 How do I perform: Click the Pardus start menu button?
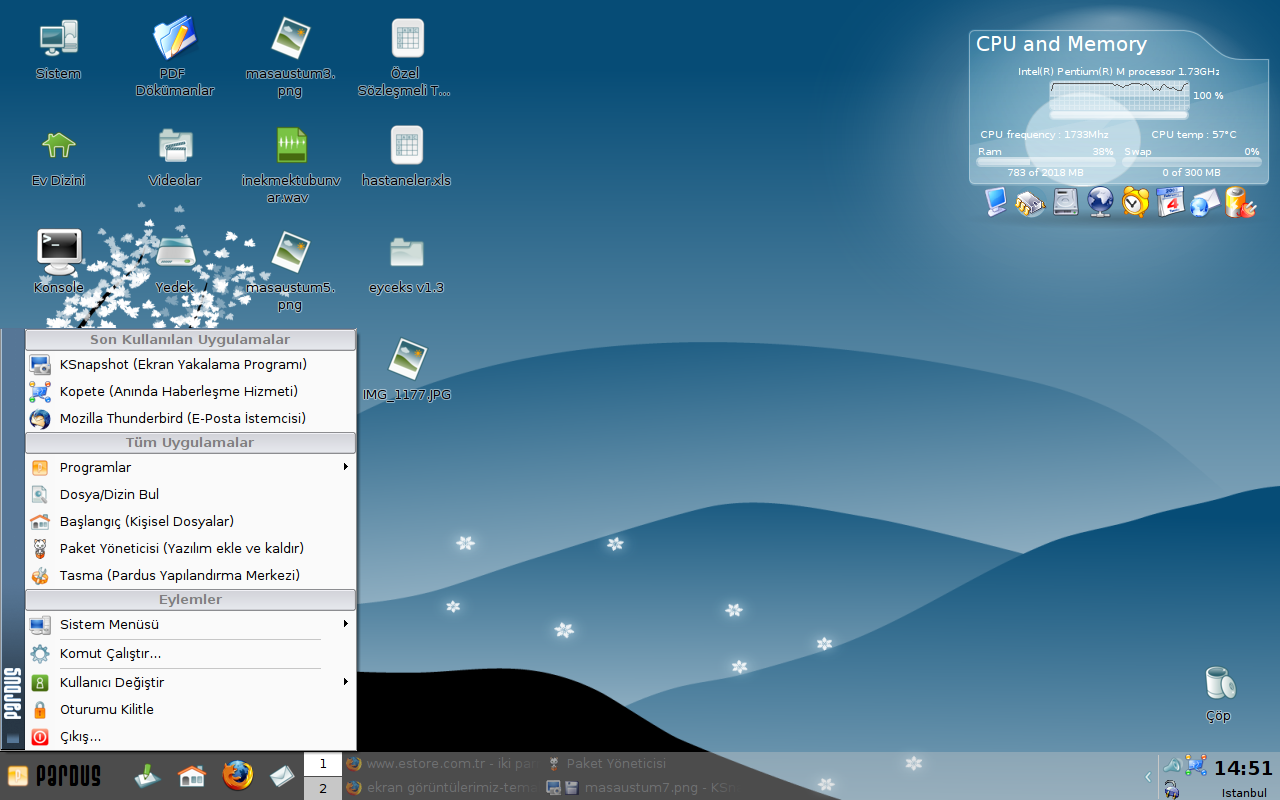[x=55, y=776]
